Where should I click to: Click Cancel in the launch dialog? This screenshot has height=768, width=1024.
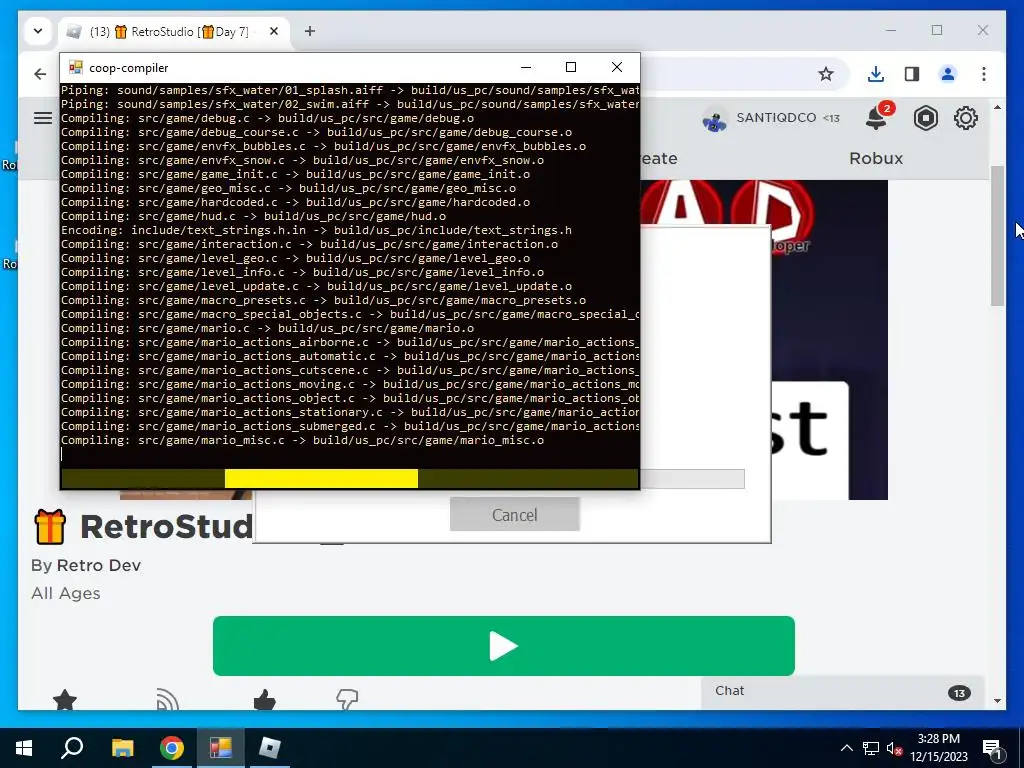[x=515, y=515]
